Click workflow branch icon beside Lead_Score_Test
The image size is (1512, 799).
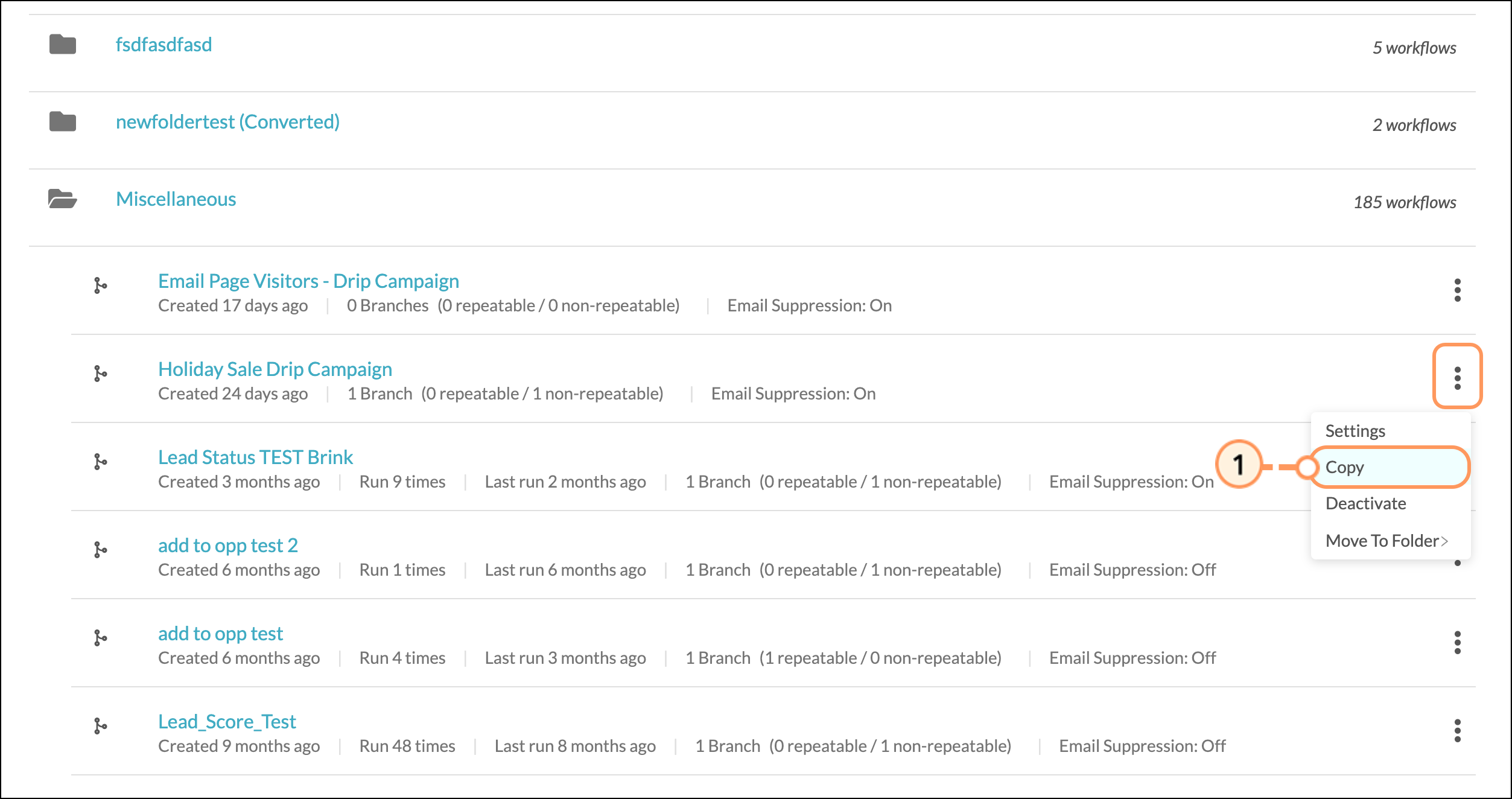100,726
